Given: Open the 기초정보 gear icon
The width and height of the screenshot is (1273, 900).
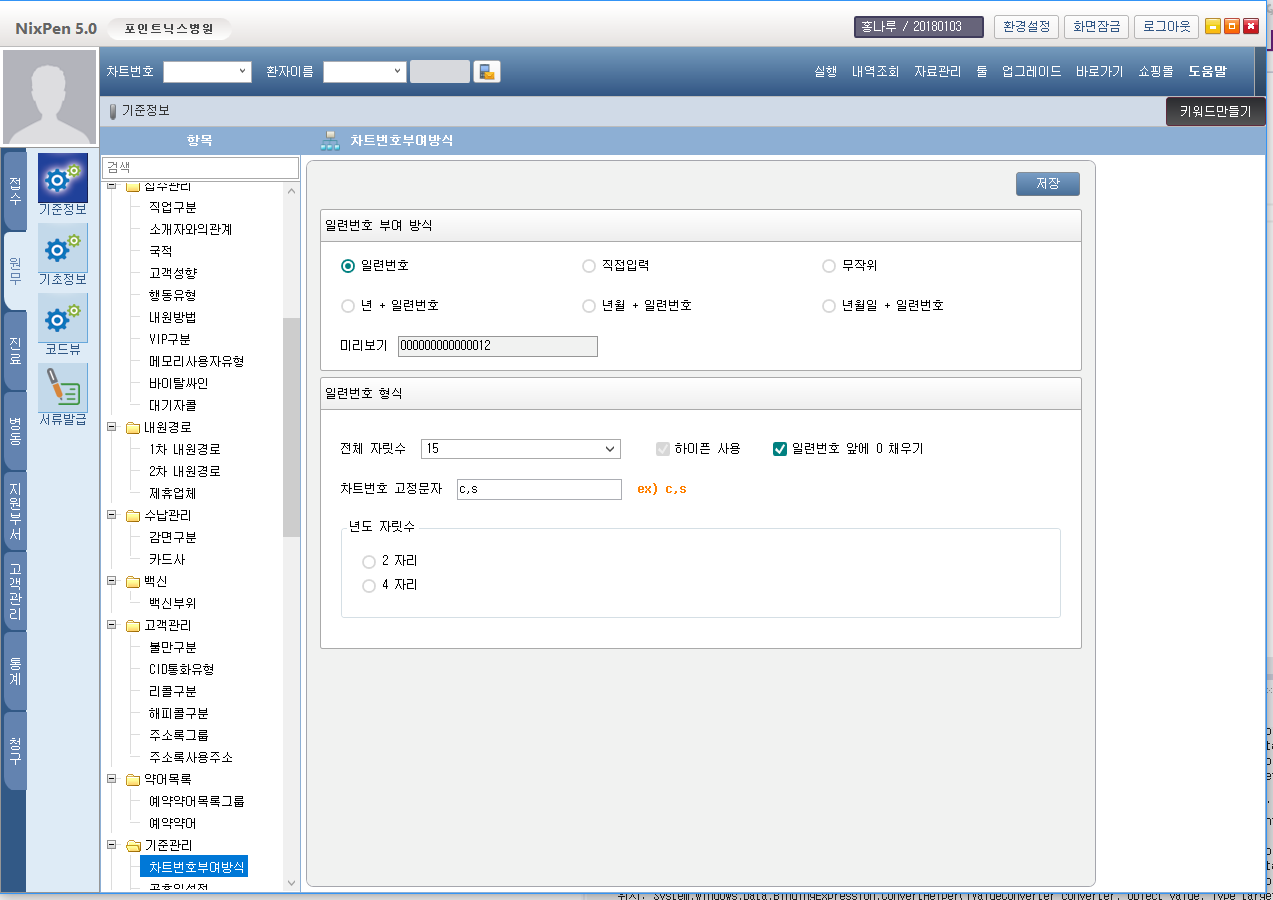Looking at the screenshot, I should (63, 248).
